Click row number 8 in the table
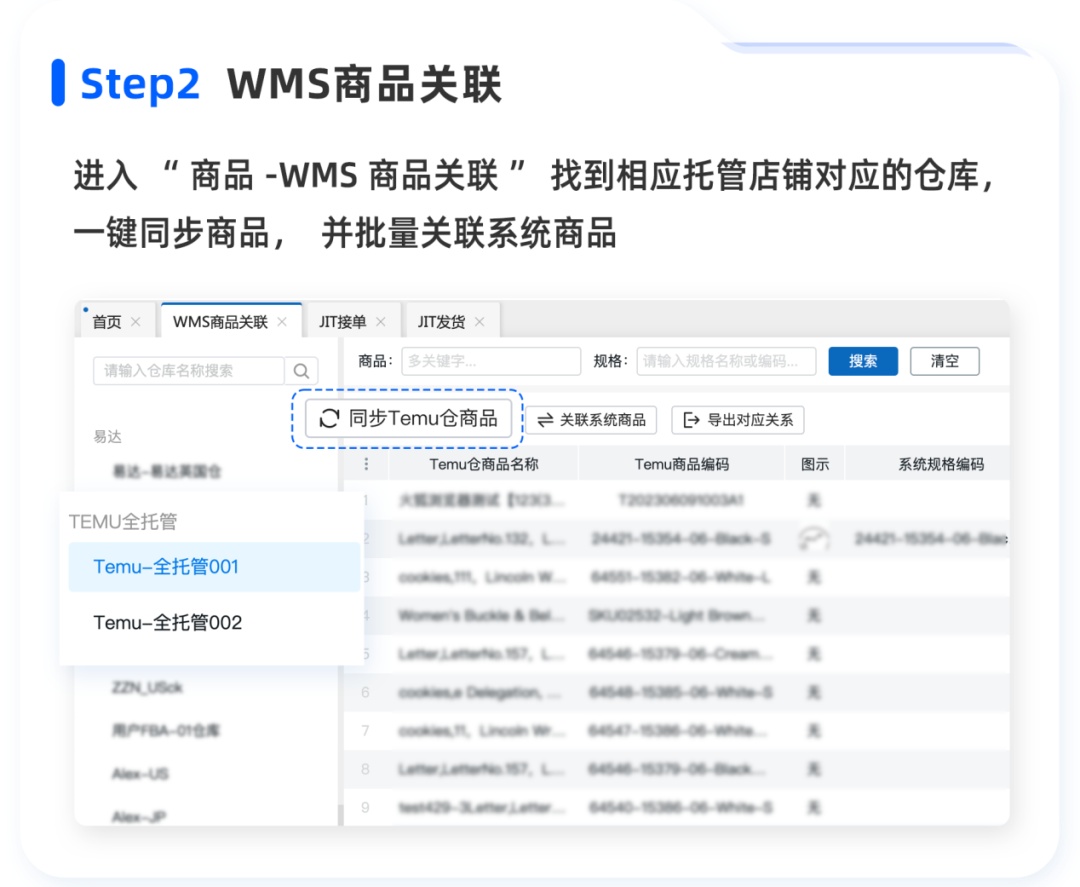This screenshot has height=887, width=1080. (x=365, y=769)
